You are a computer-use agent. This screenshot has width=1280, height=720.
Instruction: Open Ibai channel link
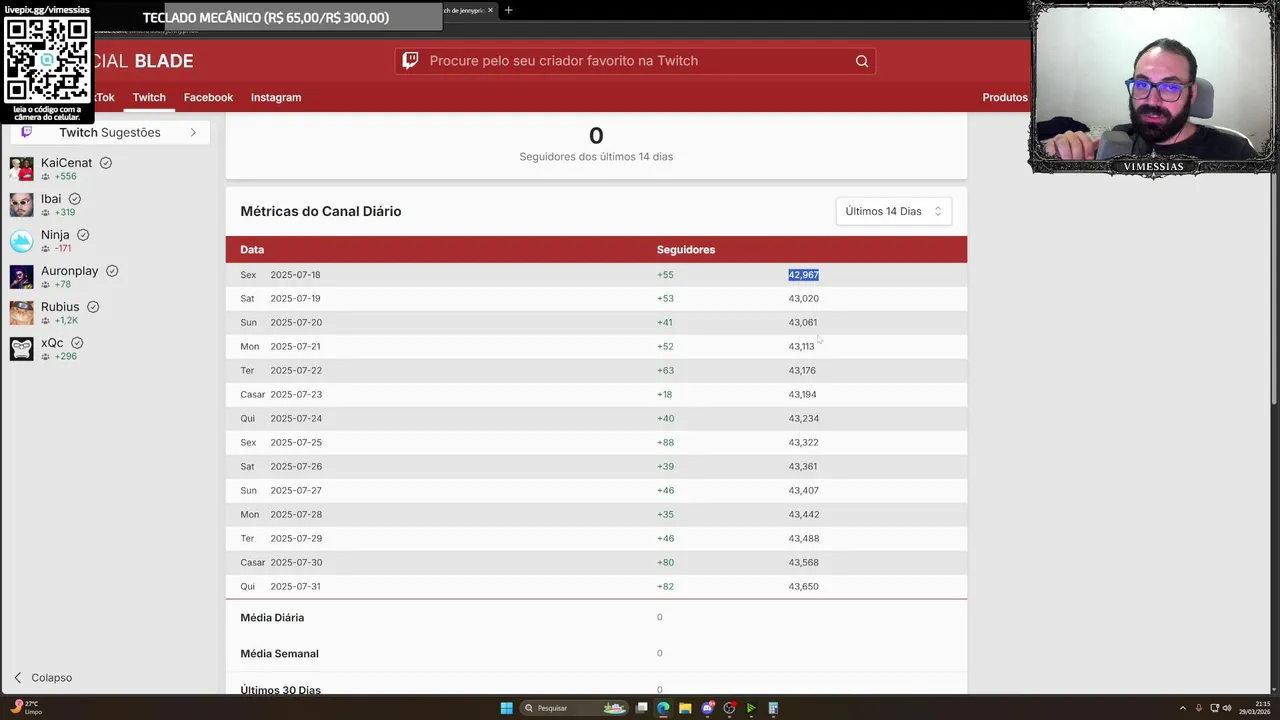51,199
